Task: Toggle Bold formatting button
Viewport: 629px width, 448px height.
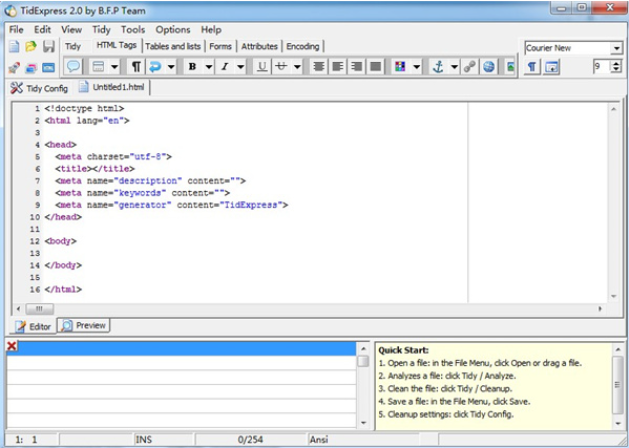Action: pyautogui.click(x=192, y=67)
